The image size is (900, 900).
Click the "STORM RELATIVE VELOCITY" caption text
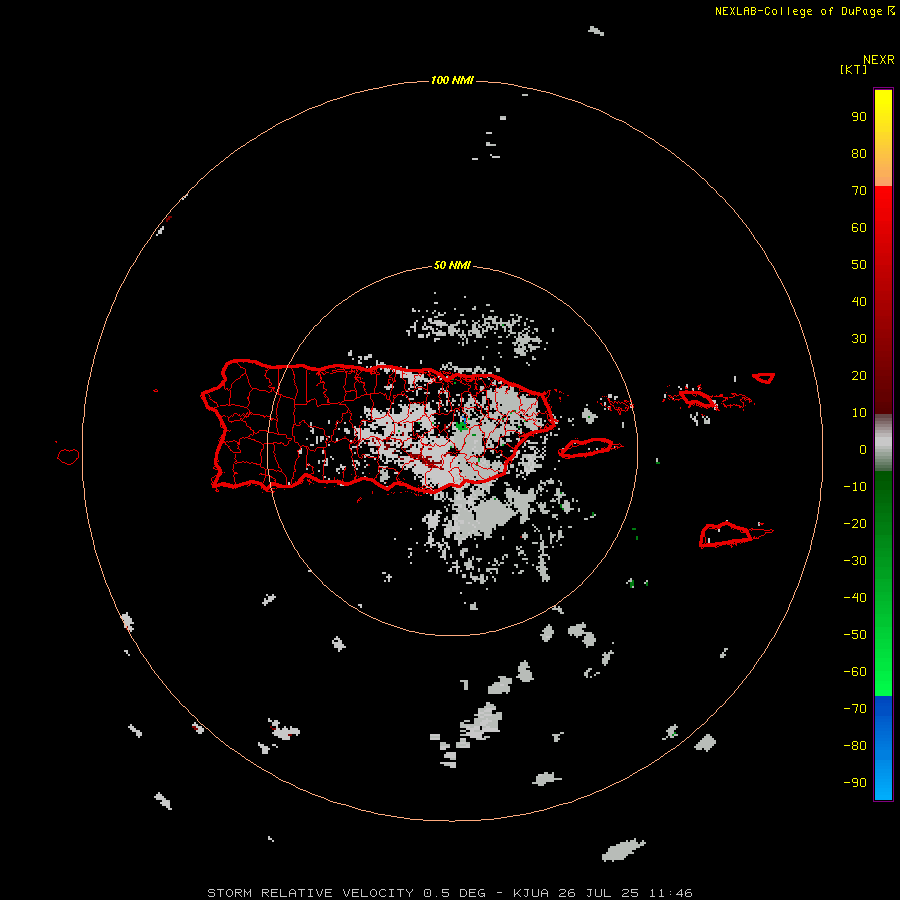(310, 893)
